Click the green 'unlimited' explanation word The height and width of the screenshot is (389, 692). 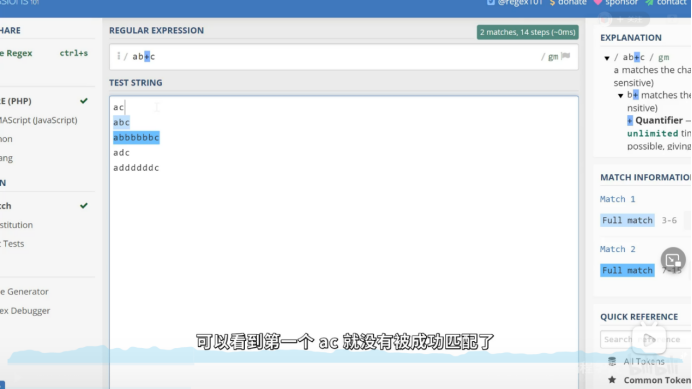pos(652,133)
